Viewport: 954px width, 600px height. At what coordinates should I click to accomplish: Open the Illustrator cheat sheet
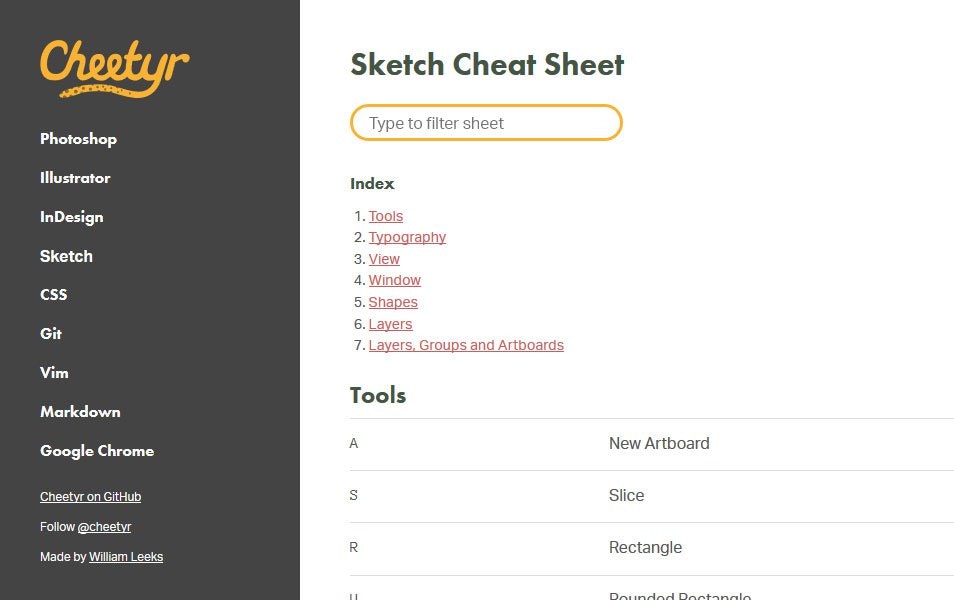point(75,178)
